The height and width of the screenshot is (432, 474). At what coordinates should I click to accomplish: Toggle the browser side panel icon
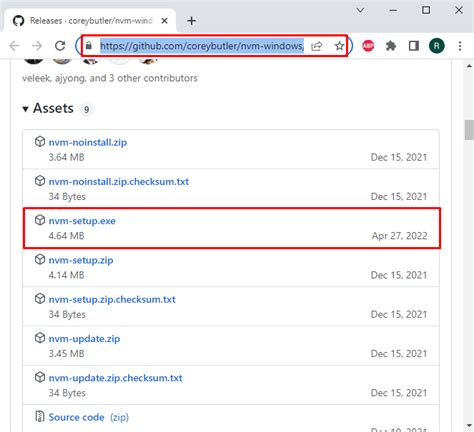pyautogui.click(x=414, y=46)
